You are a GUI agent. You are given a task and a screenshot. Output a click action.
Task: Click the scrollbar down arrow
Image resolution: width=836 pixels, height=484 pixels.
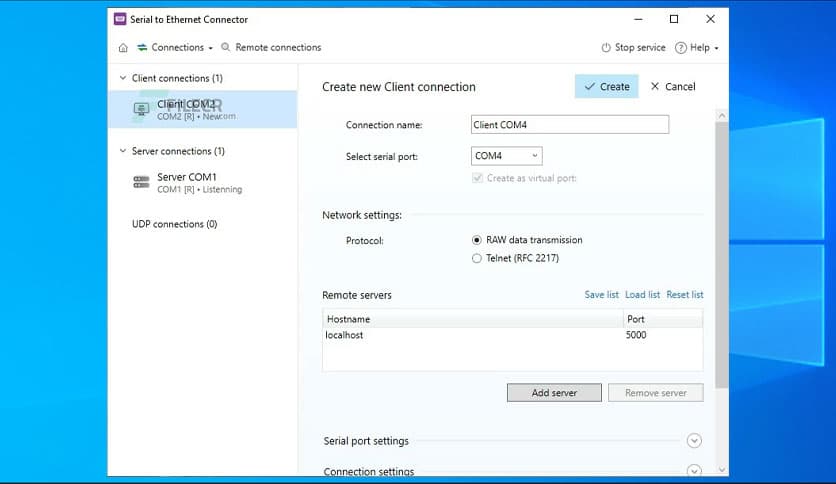(722, 470)
